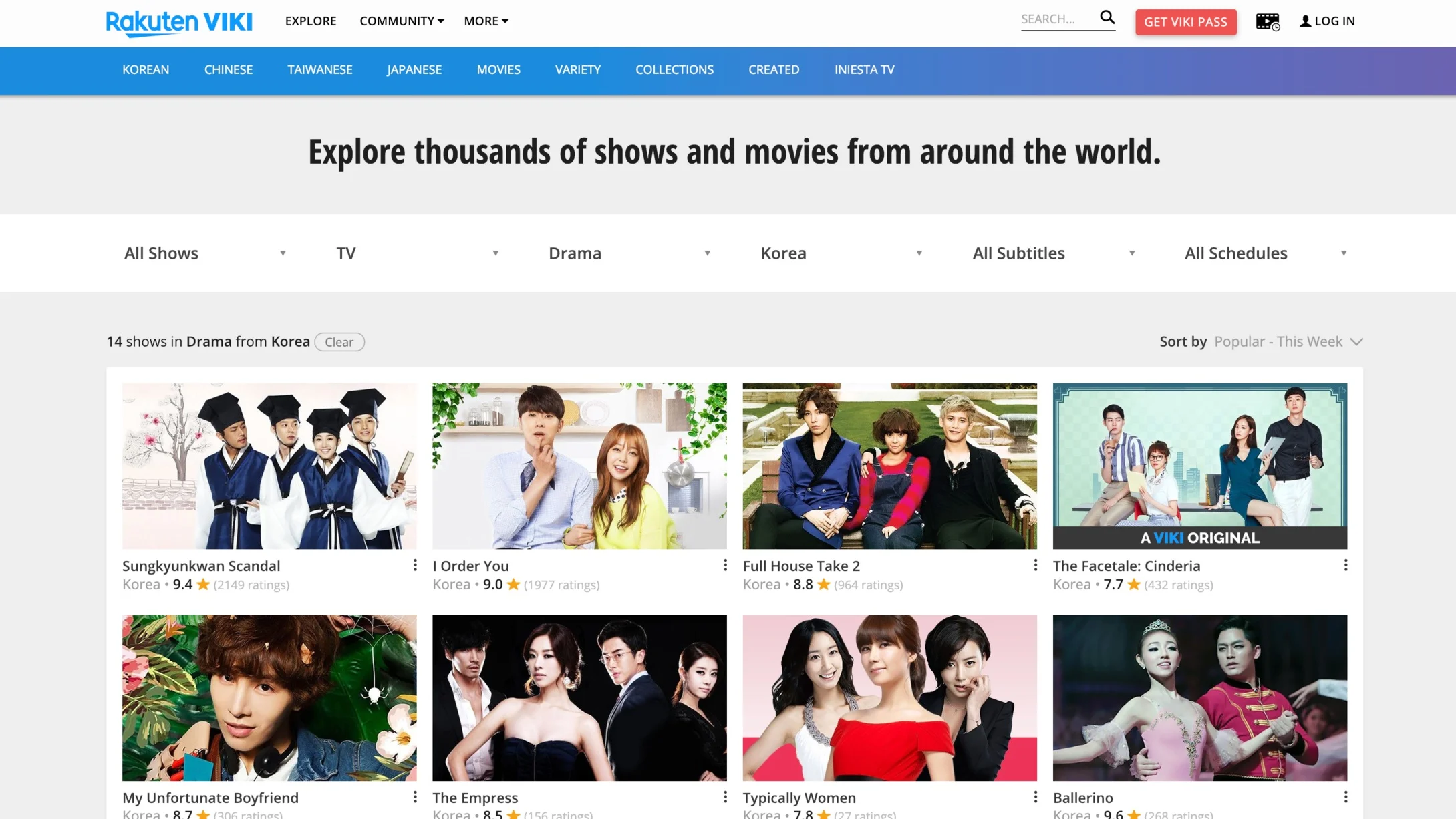The width and height of the screenshot is (1456, 819).
Task: Click the 9.0 rating of I Order You
Action: click(x=492, y=585)
